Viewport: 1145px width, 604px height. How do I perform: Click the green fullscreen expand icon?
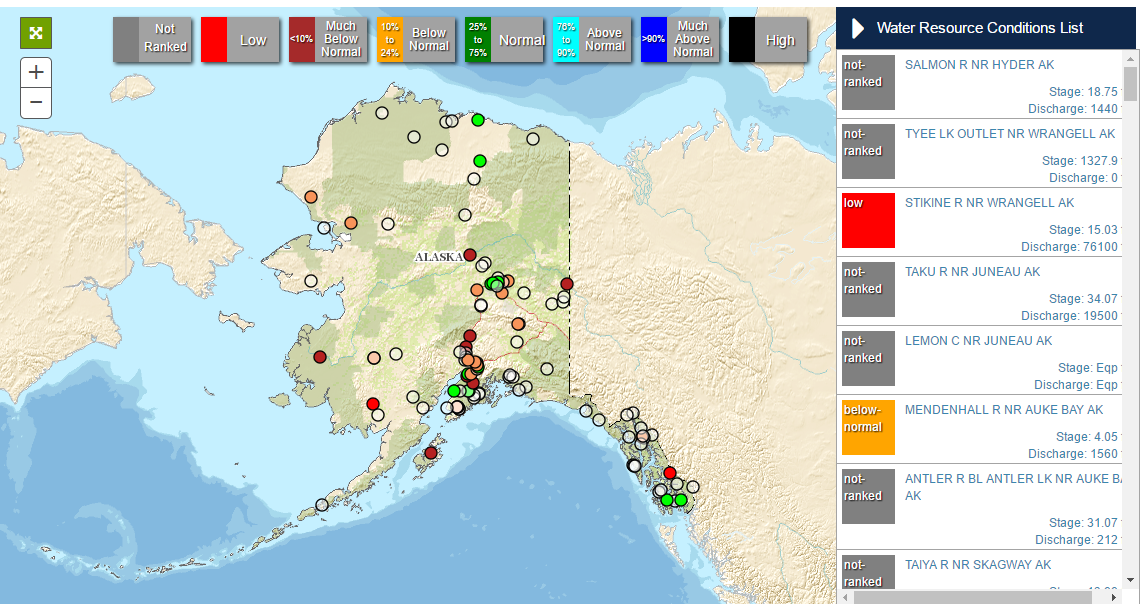[35, 32]
